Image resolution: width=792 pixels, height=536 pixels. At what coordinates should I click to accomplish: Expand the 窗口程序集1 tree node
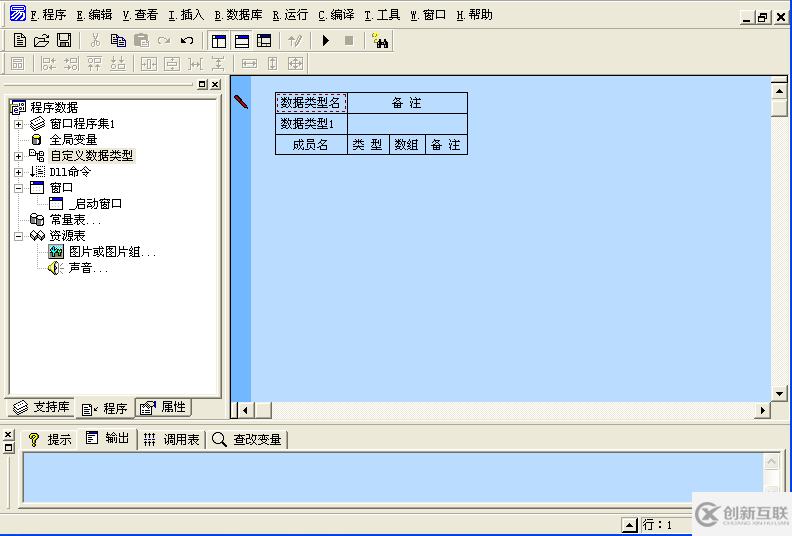point(18,124)
